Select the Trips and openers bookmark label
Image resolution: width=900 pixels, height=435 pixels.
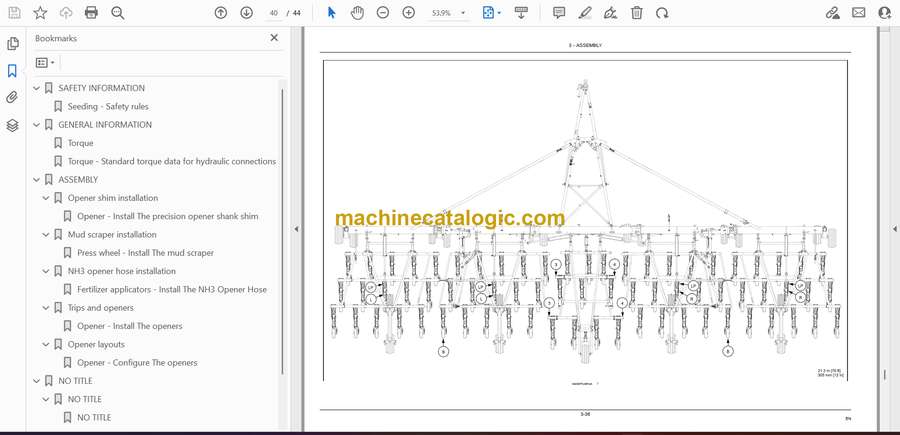point(100,308)
